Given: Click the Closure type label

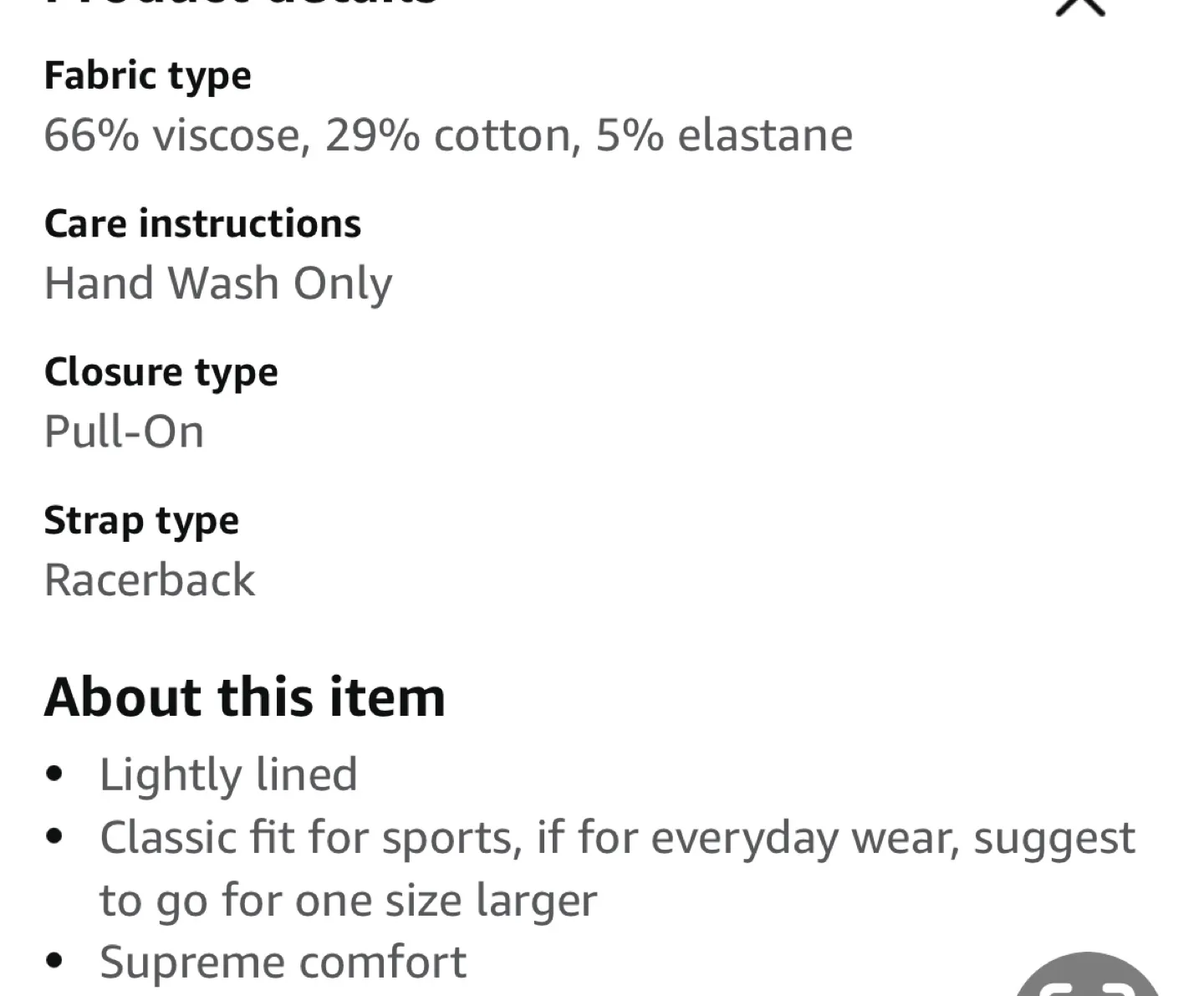Looking at the screenshot, I should click(161, 371).
